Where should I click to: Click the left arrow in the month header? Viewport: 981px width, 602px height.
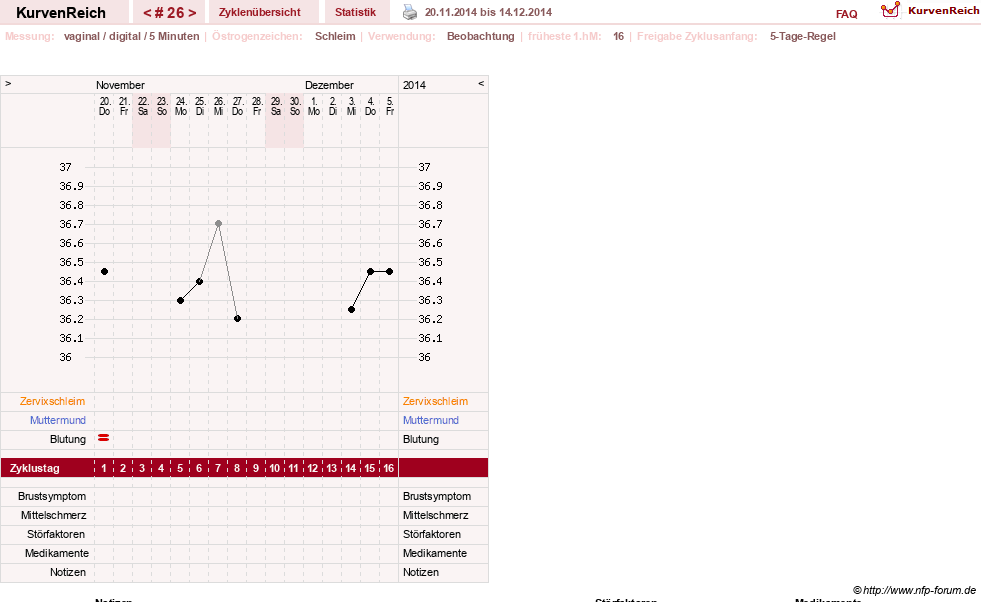[x=8, y=83]
